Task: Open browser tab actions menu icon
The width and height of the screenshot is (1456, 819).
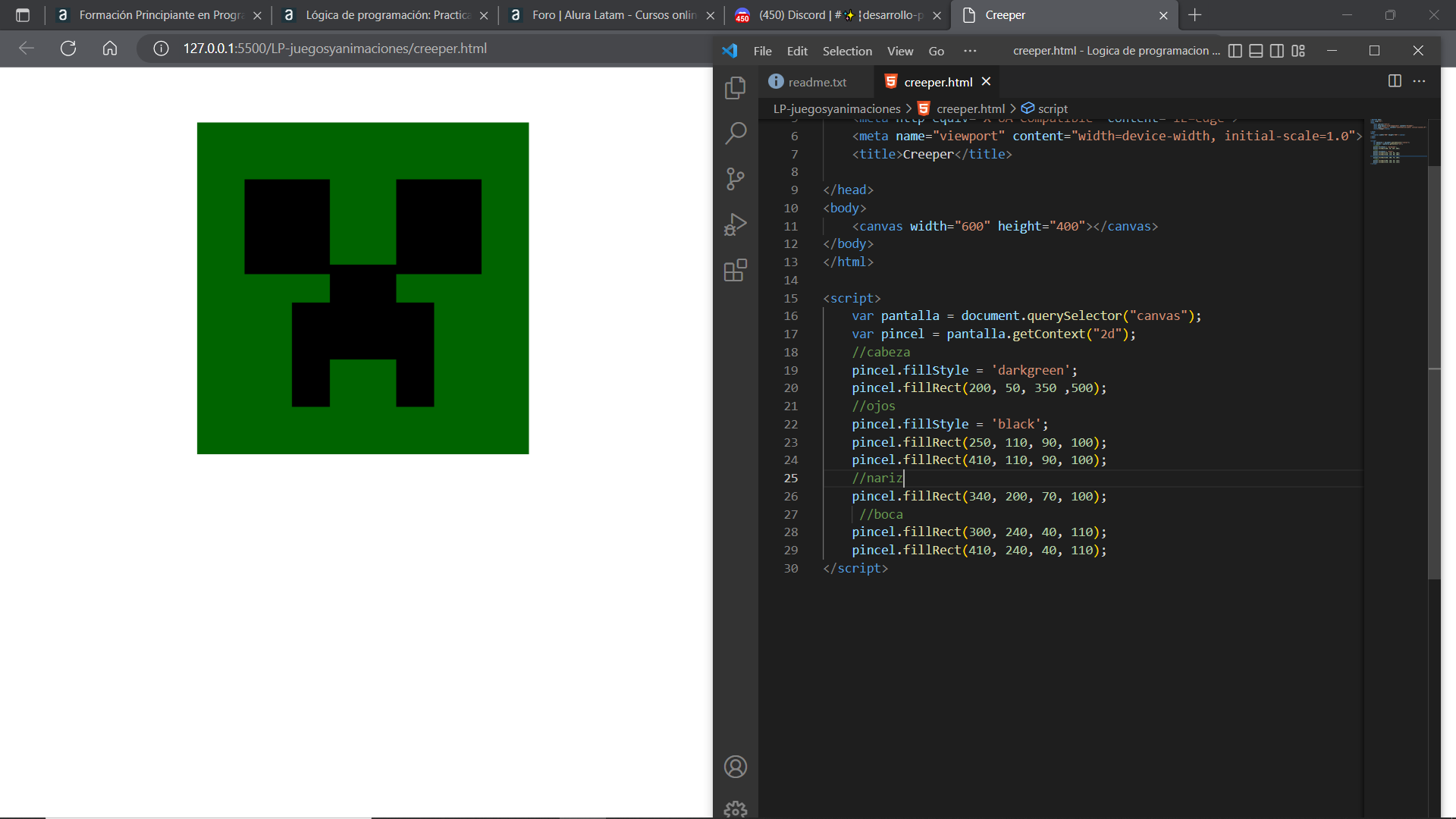Action: point(23,15)
